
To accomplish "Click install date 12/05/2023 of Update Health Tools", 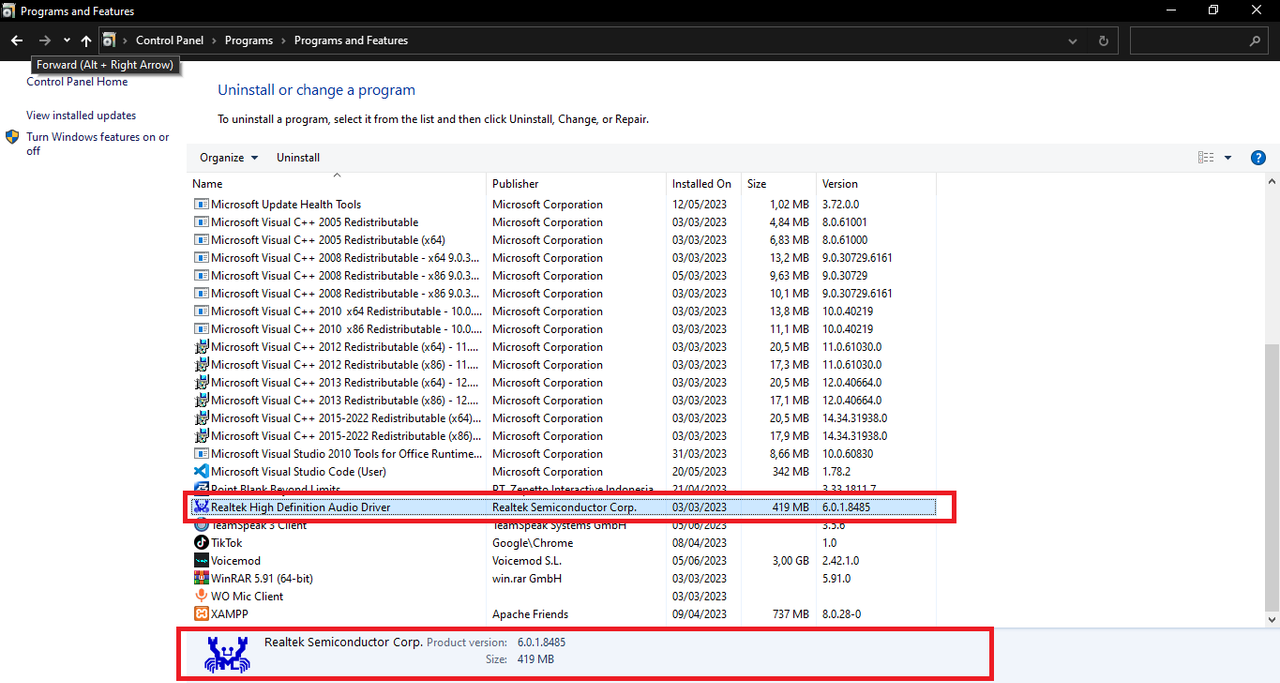I will click(699, 205).
